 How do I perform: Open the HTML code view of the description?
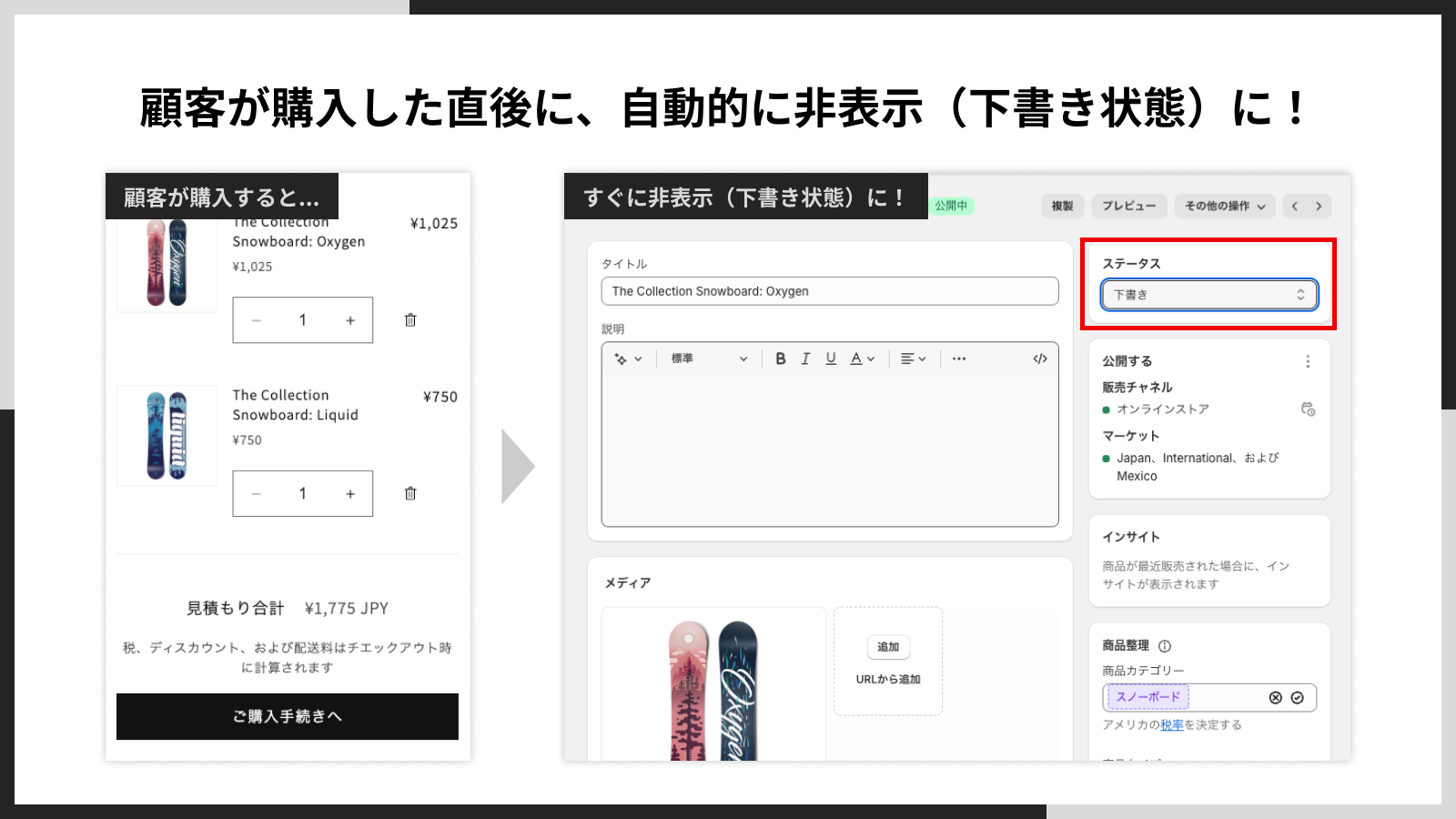click(1040, 358)
